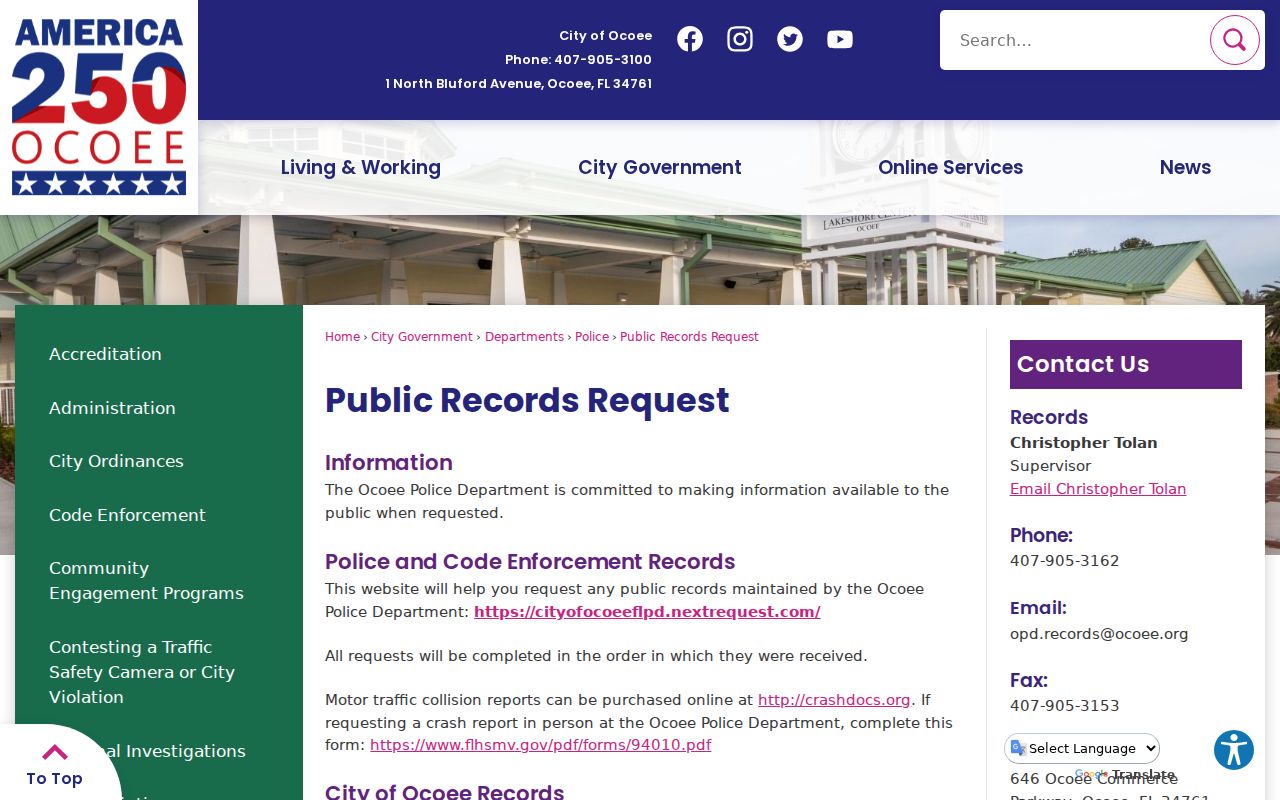Screen dimensions: 1280x800
Task: Click the Information heading
Action: pyautogui.click(x=389, y=463)
